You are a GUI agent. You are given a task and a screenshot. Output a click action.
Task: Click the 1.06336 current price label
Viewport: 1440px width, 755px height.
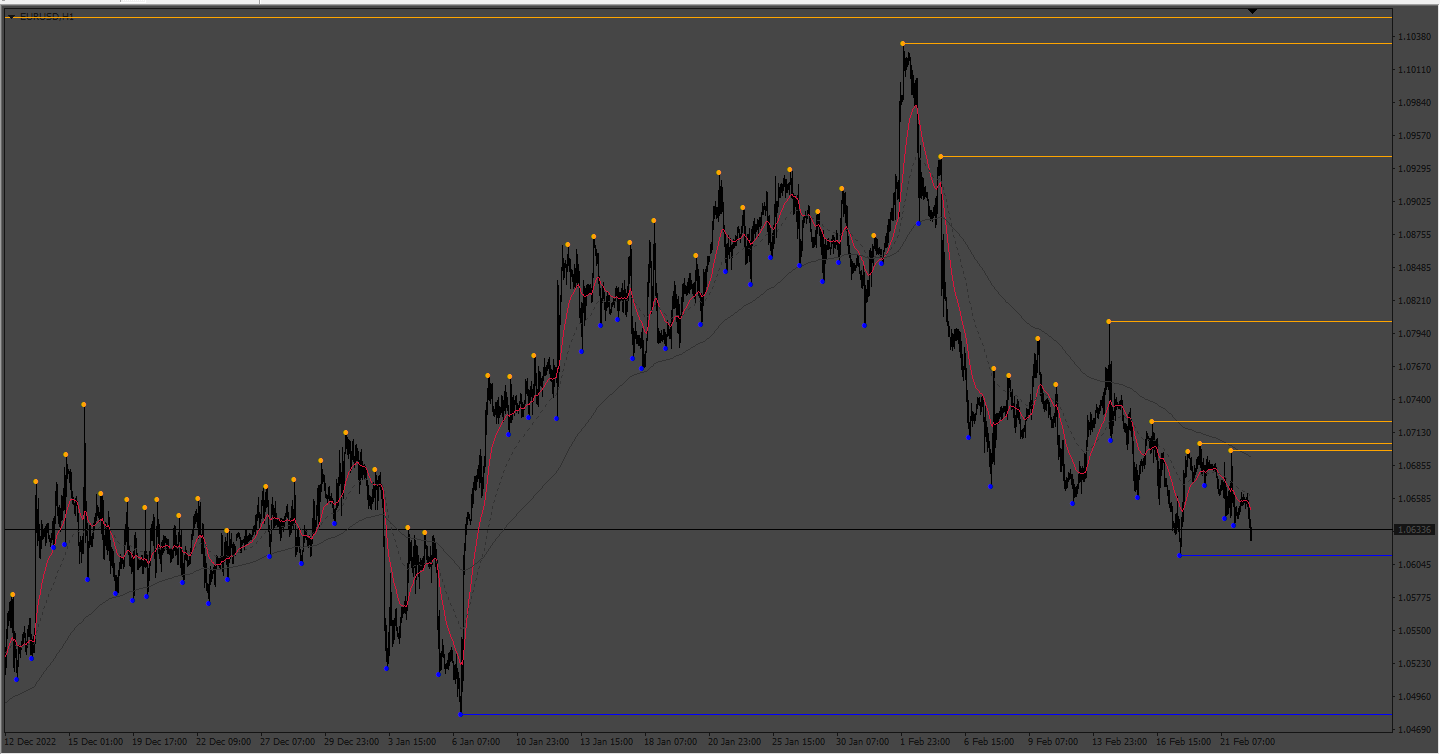click(1414, 530)
